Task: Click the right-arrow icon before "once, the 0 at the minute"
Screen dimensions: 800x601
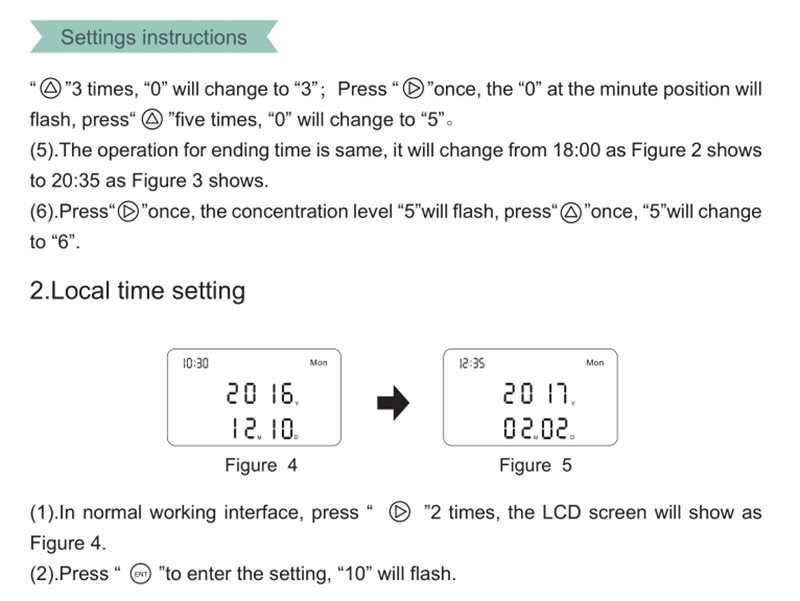Action: (413, 88)
